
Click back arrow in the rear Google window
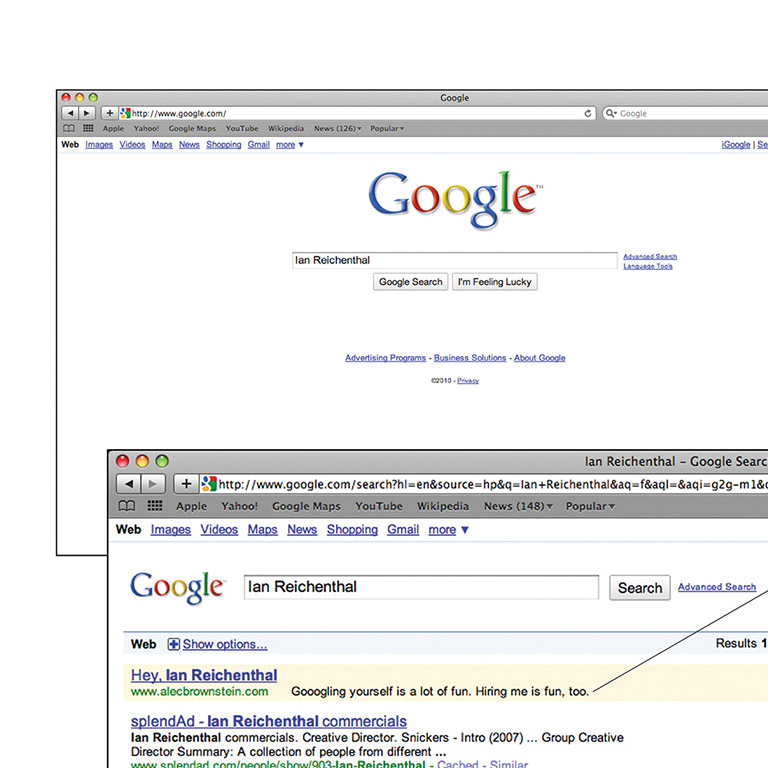pyautogui.click(x=70, y=113)
